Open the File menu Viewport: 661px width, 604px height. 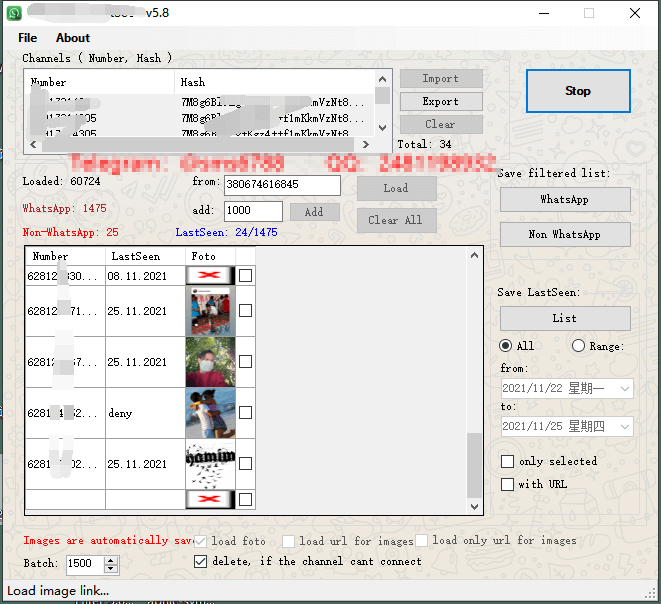(x=27, y=38)
